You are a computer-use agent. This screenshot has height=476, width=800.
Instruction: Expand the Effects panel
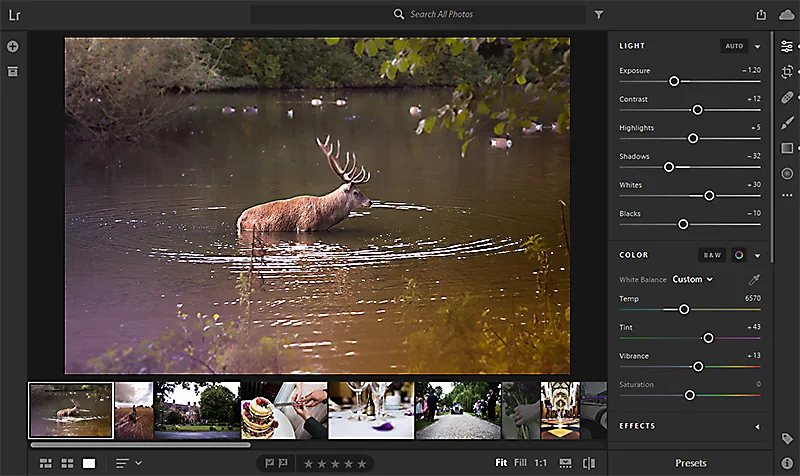[757, 426]
